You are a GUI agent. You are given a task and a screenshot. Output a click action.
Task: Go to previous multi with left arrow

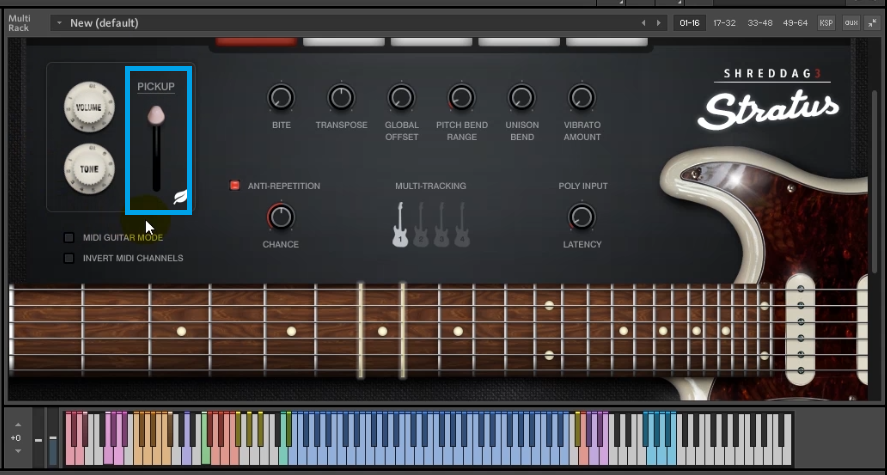[643, 23]
